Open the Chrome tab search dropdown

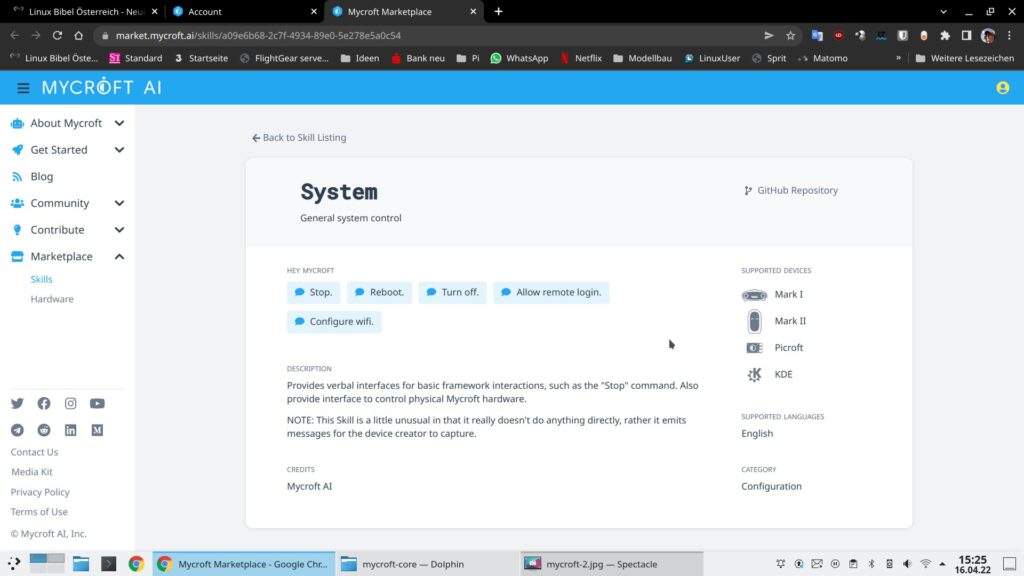(x=943, y=12)
